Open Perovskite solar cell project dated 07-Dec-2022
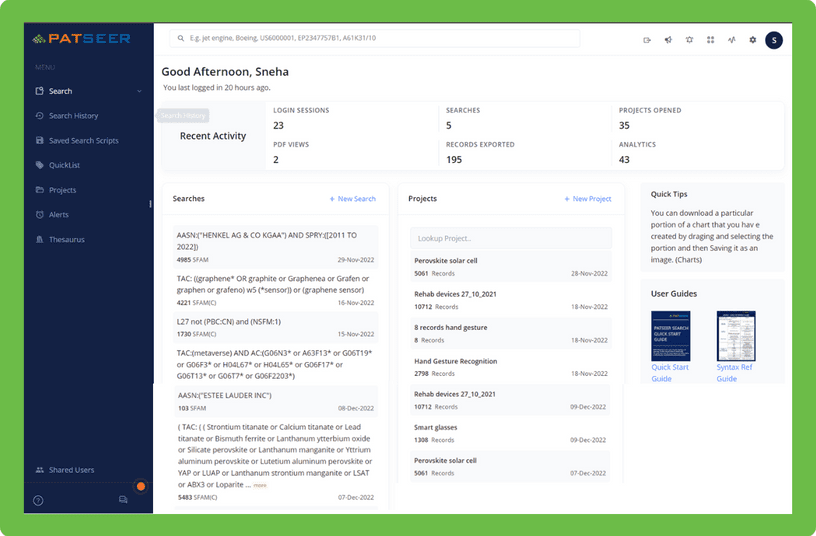Viewport: 816px width, 536px height. coord(510,466)
